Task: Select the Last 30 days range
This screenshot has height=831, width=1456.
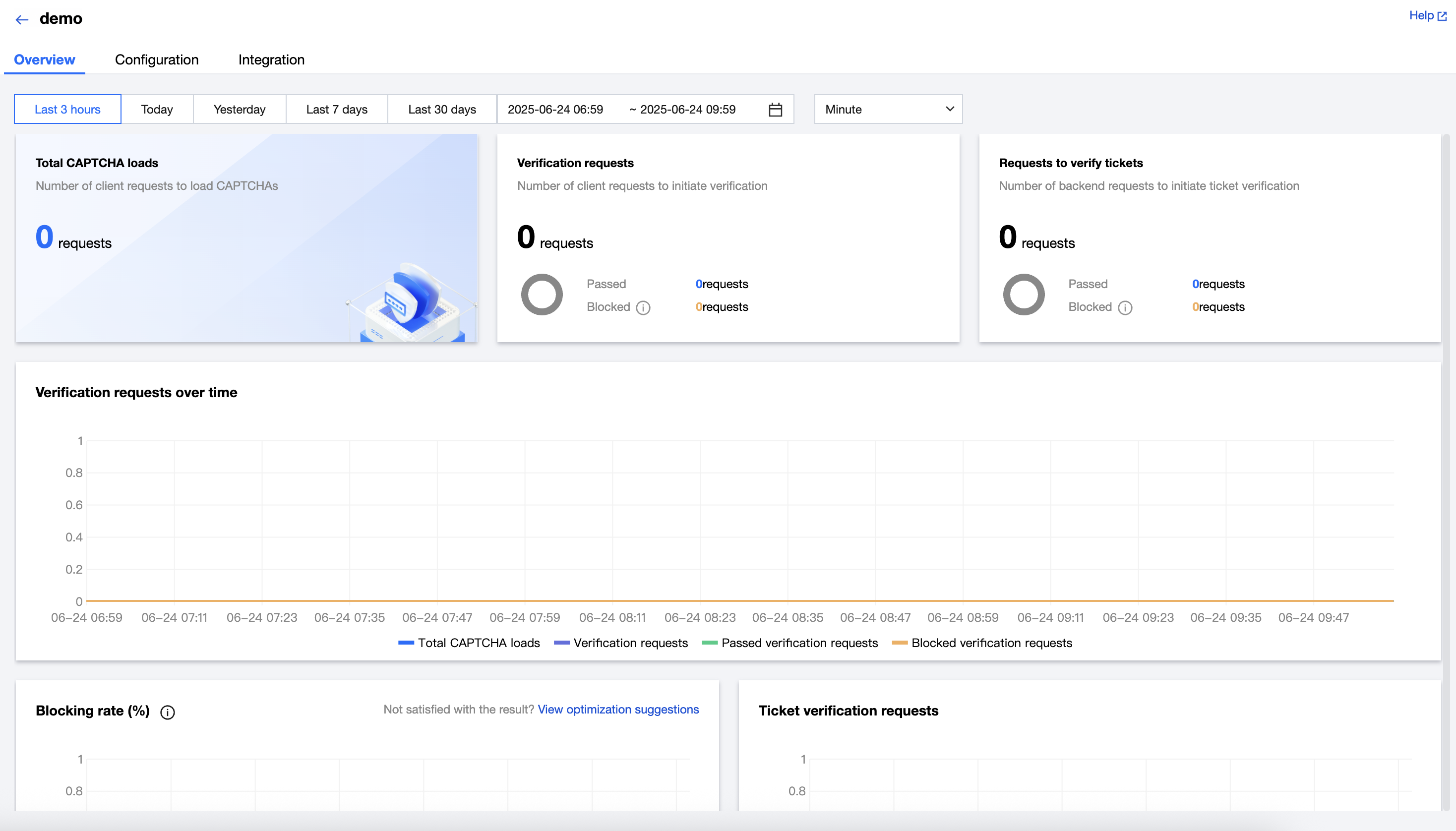Action: coord(442,110)
